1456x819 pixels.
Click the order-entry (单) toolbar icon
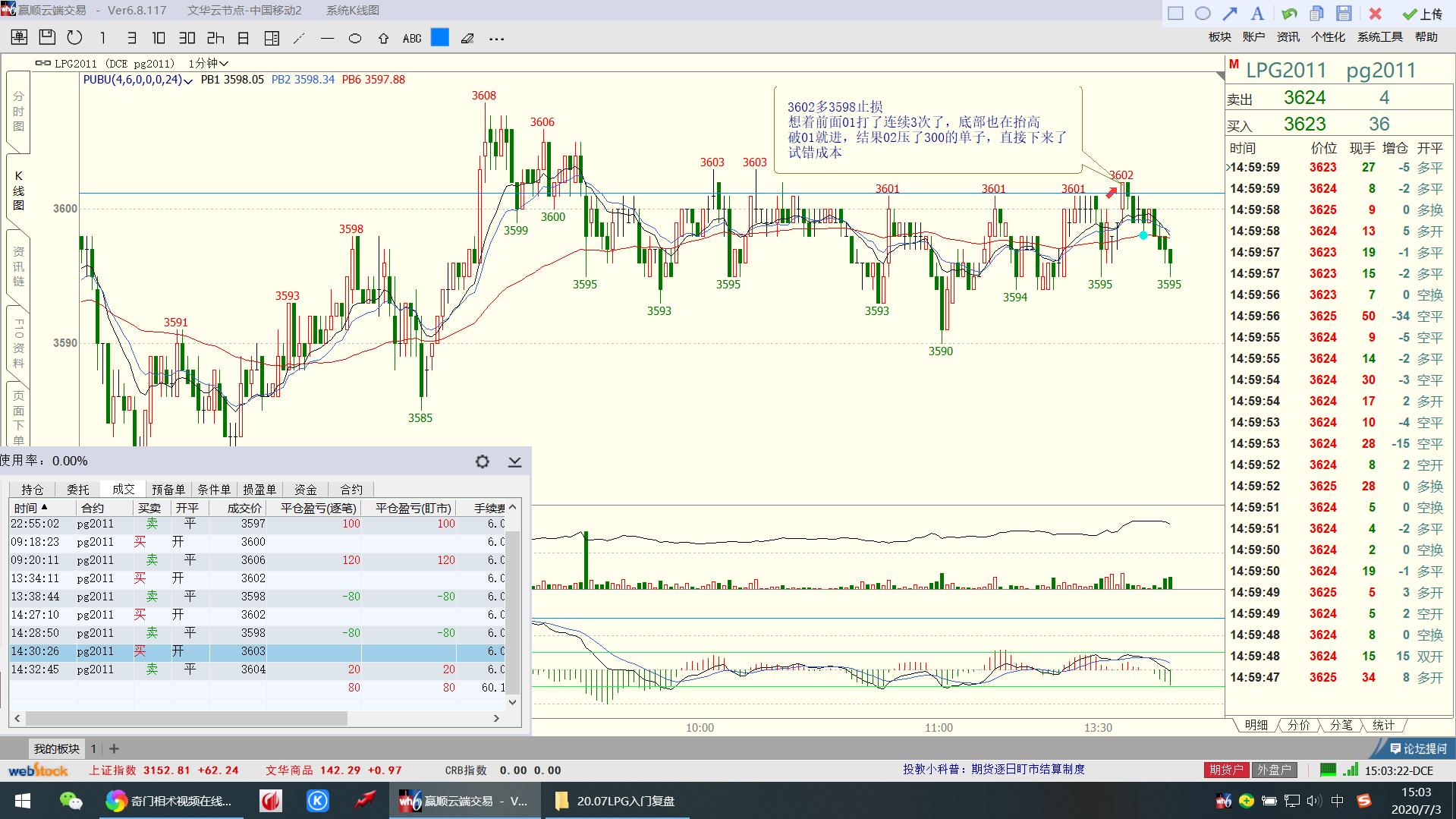[x=19, y=38]
